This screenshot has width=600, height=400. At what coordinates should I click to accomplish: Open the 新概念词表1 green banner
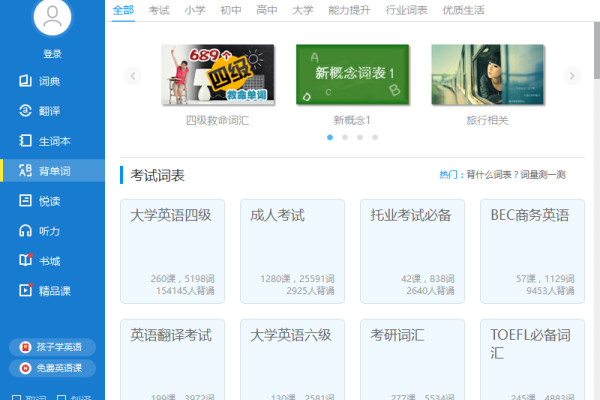(352, 74)
